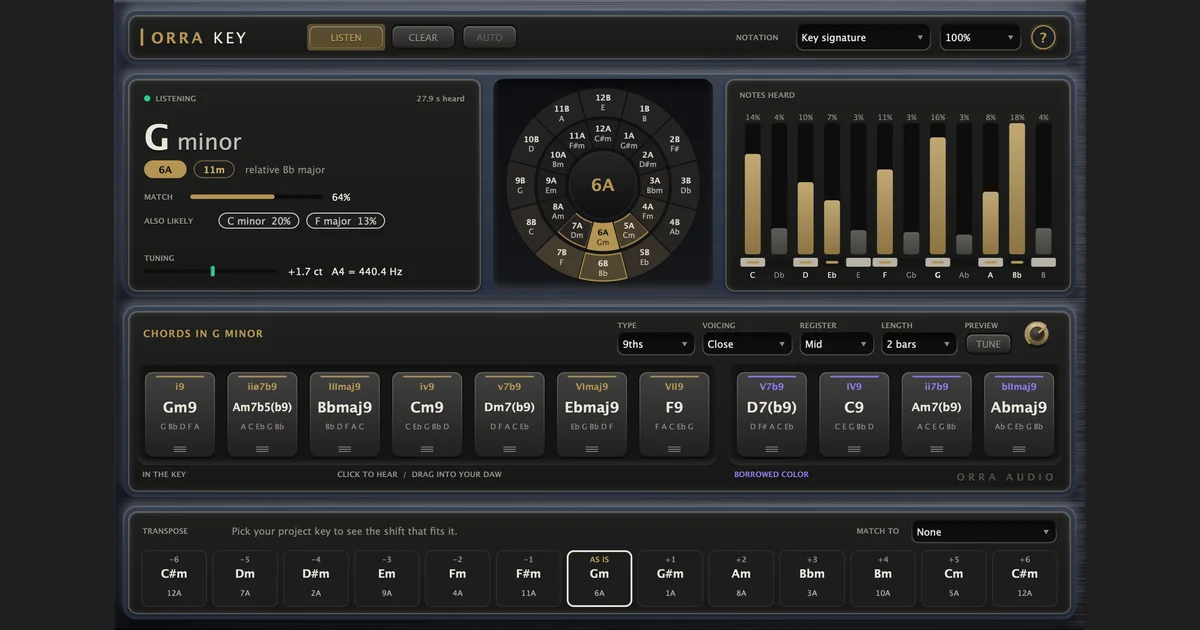Open the Length 2 bars dropdown
Image resolution: width=1200 pixels, height=630 pixels.
[919, 344]
